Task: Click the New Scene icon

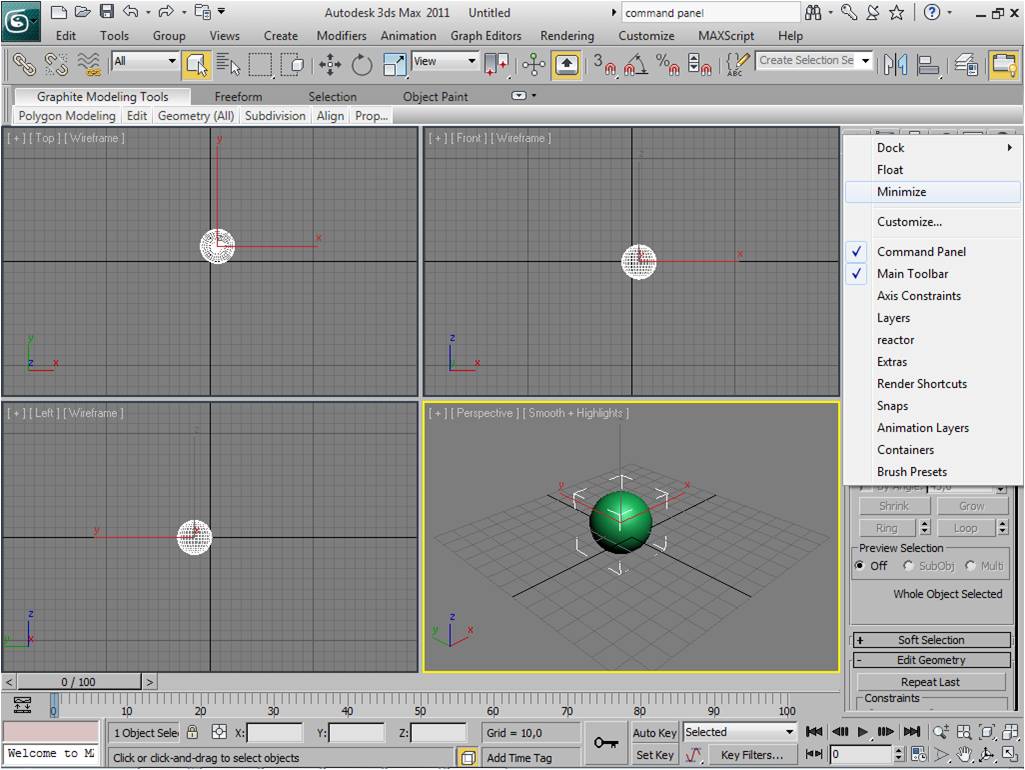Action: tap(59, 12)
